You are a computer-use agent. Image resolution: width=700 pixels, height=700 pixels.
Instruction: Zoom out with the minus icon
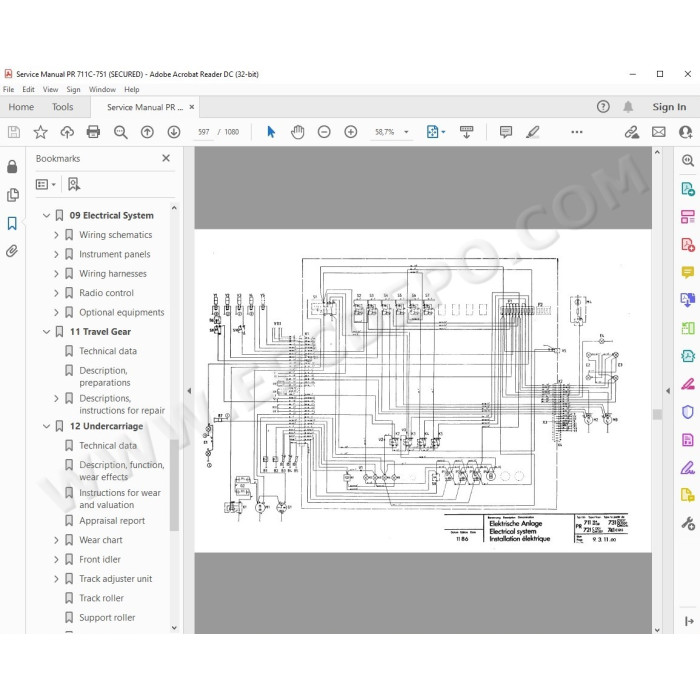coord(324,132)
